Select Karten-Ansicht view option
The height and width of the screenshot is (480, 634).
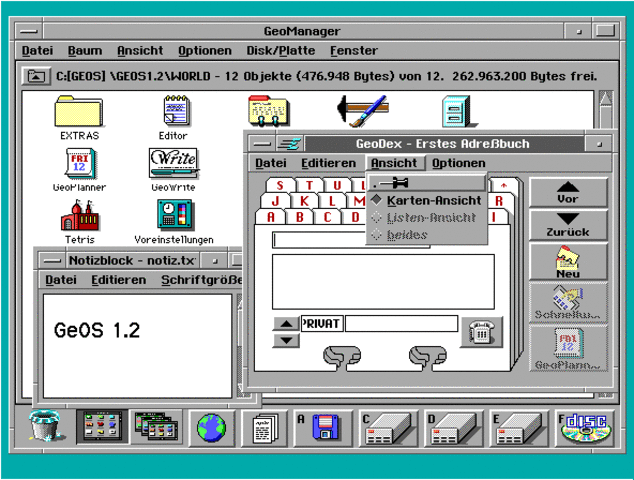[x=427, y=201]
